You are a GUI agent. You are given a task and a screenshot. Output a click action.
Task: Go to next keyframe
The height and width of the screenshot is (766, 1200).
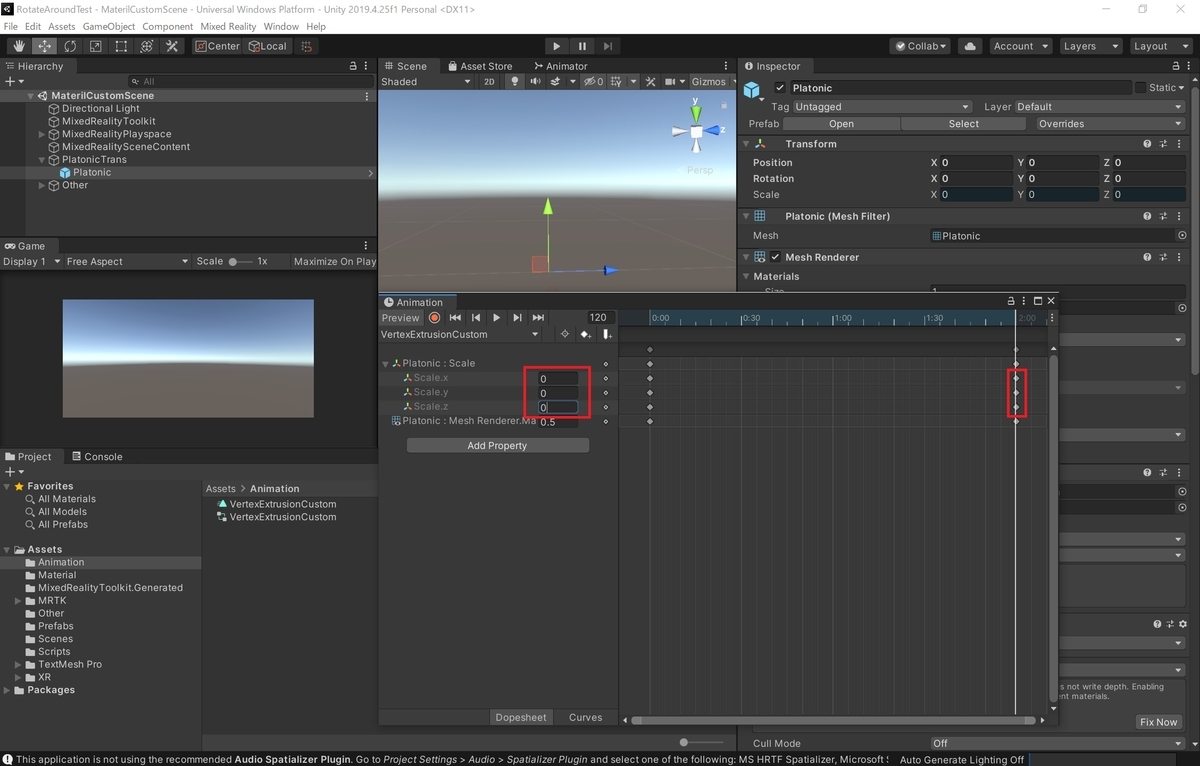tap(517, 317)
